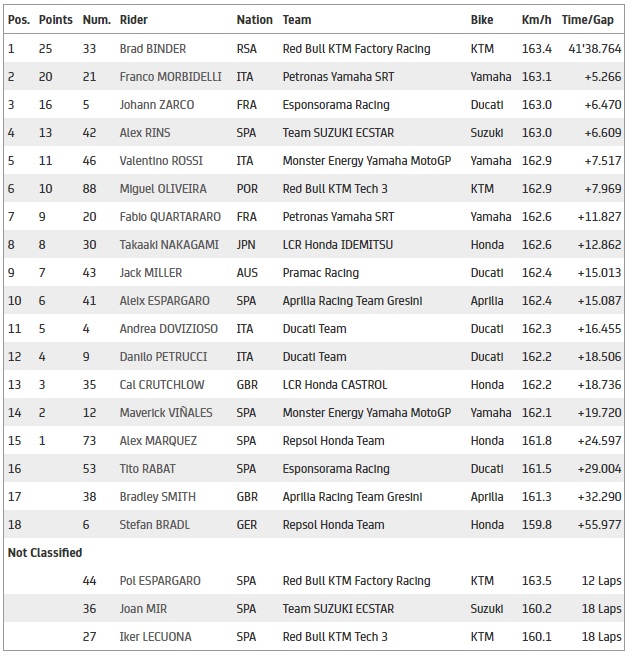The image size is (632, 656).
Task: Click Brad BINDER's winning time 41'38.764
Action: (x=592, y=48)
